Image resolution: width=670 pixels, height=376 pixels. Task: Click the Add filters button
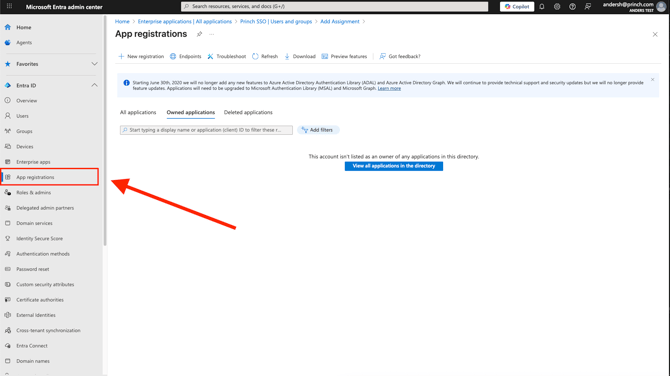[318, 130]
